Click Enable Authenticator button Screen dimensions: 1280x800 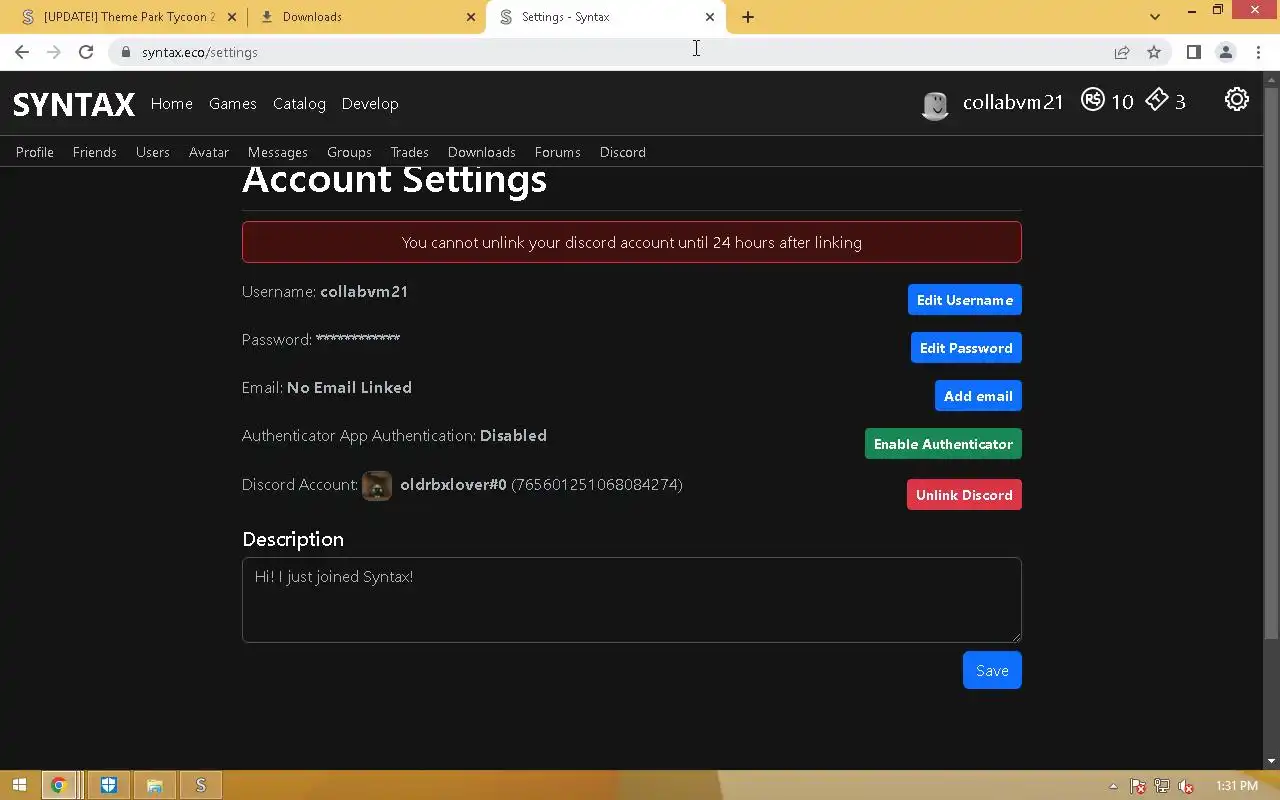pyautogui.click(x=943, y=444)
